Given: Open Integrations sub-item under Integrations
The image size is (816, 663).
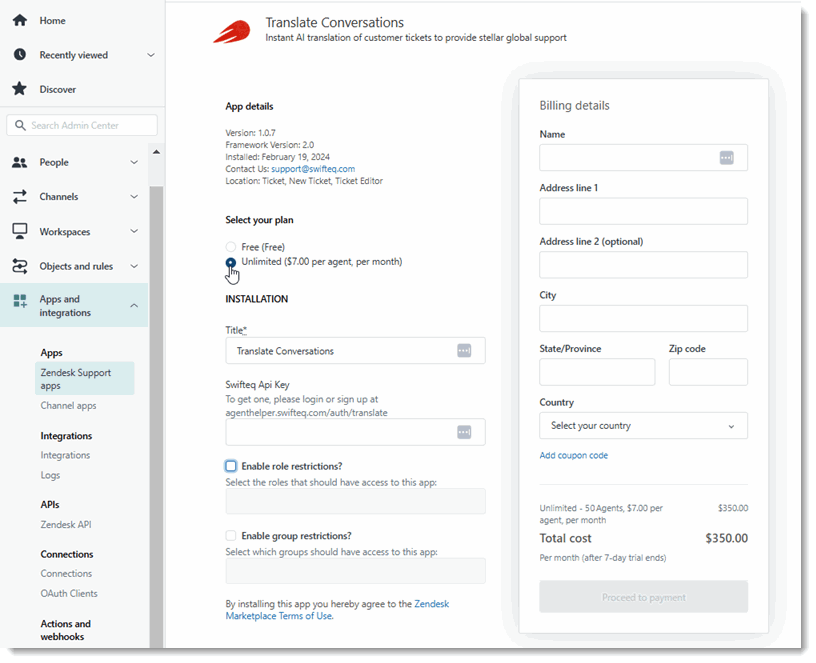Looking at the screenshot, I should pos(65,455).
